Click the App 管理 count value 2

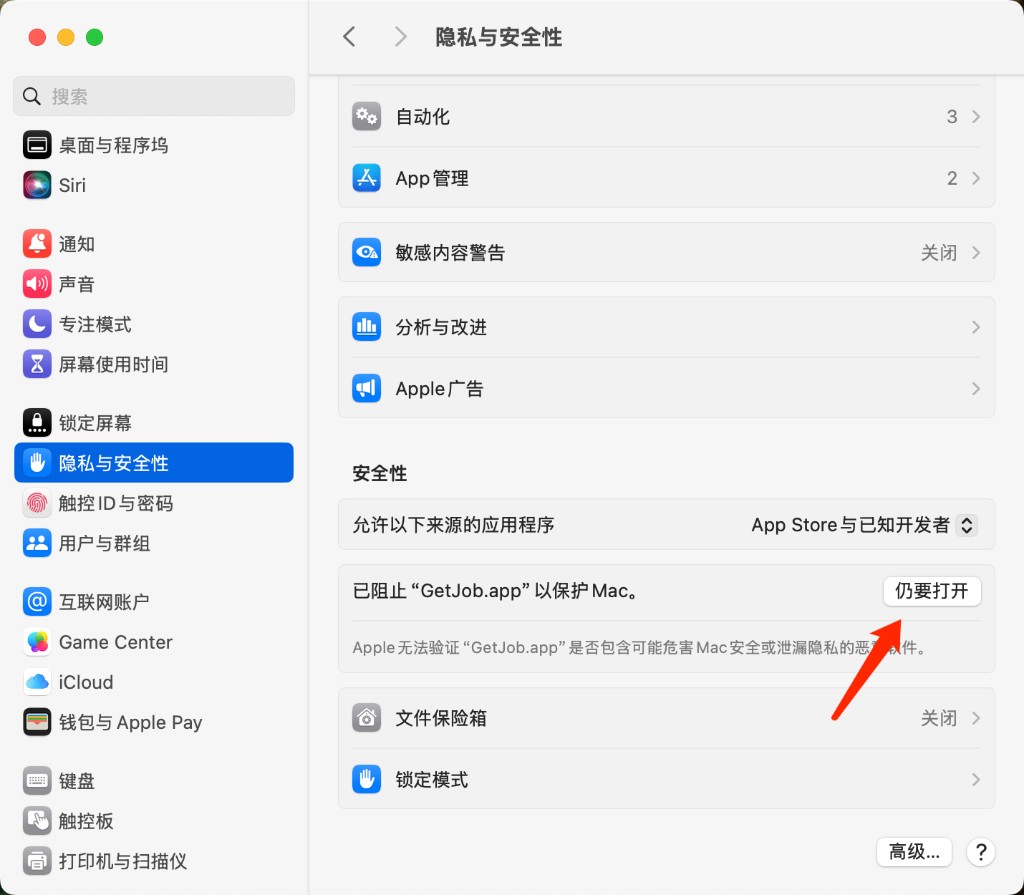point(952,178)
